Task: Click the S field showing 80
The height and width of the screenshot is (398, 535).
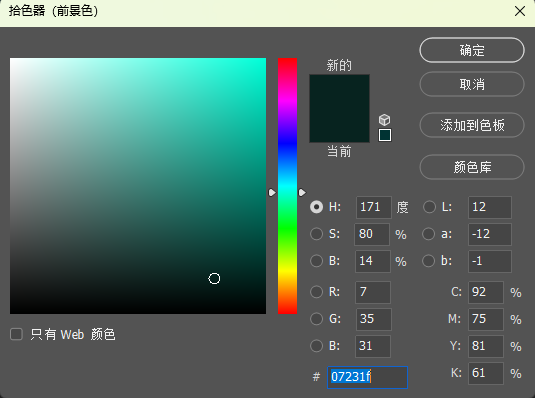Action: coord(372,234)
